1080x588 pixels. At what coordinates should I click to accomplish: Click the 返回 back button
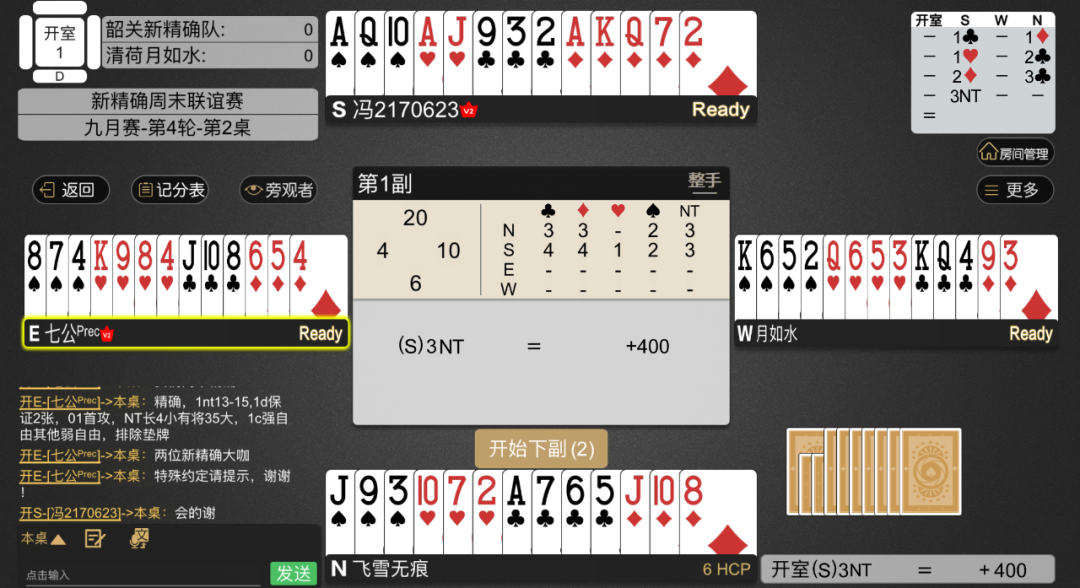tap(70, 189)
